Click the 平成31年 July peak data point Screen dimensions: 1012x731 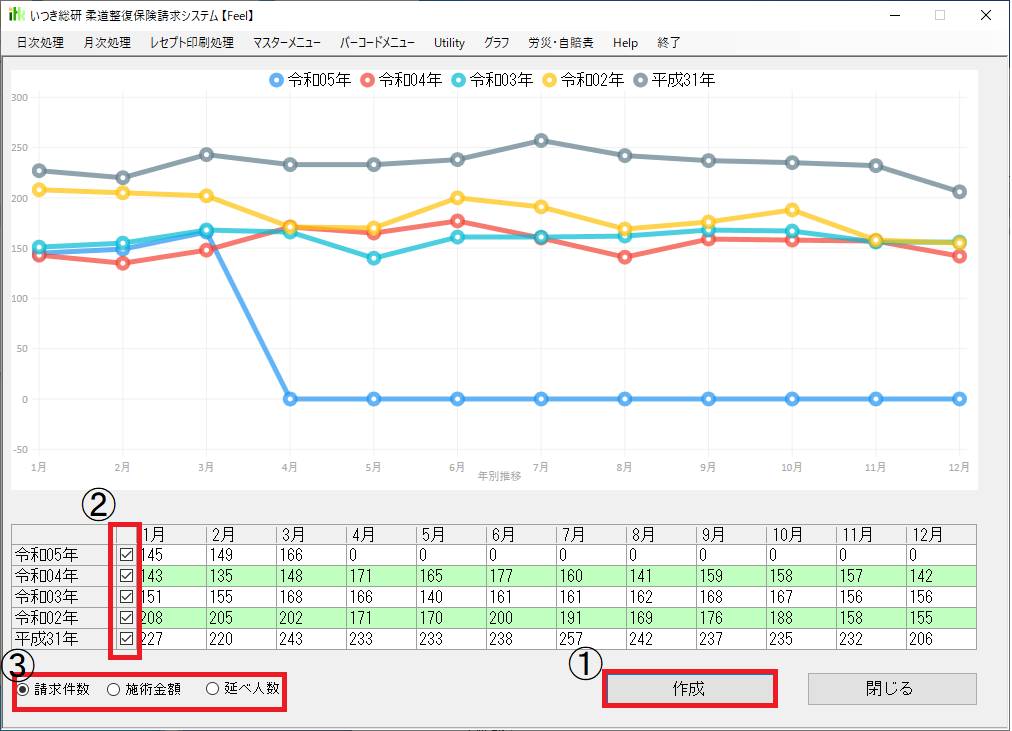pos(541,141)
